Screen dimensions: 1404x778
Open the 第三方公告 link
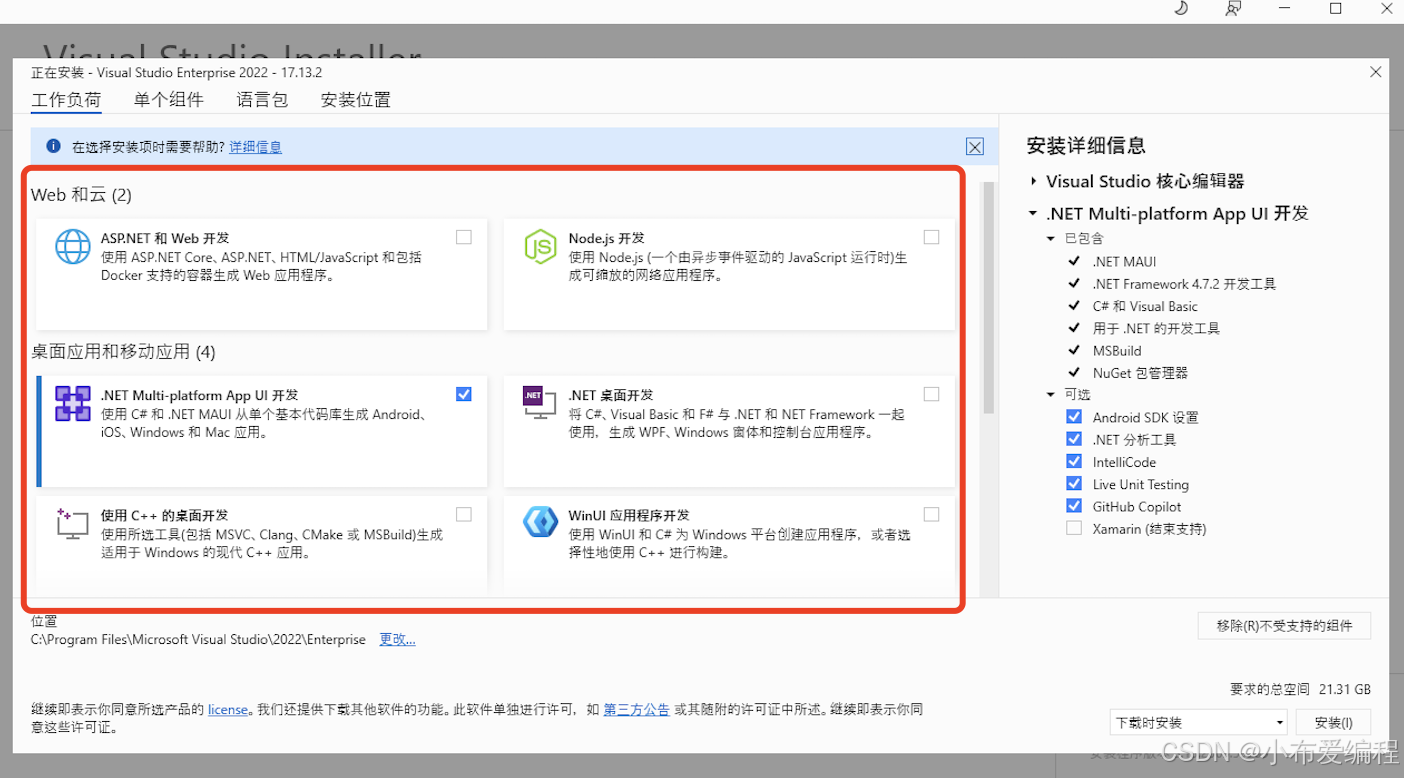636,709
